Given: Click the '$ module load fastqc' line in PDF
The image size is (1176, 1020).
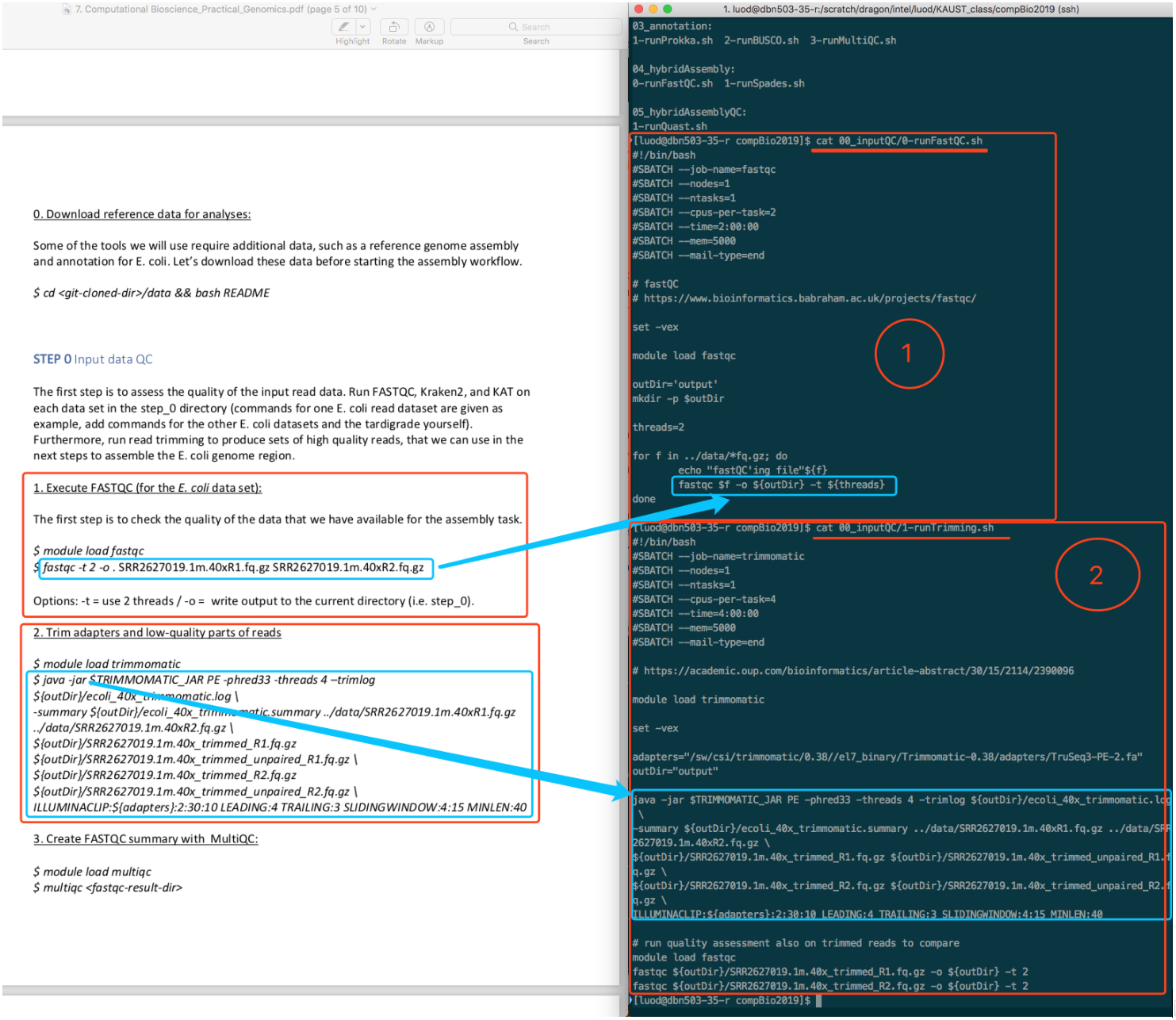Looking at the screenshot, I should tap(89, 551).
